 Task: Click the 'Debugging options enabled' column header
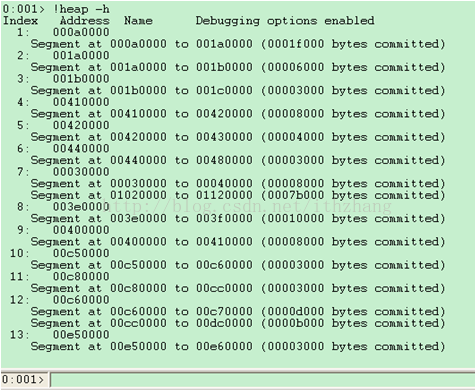tap(285, 21)
